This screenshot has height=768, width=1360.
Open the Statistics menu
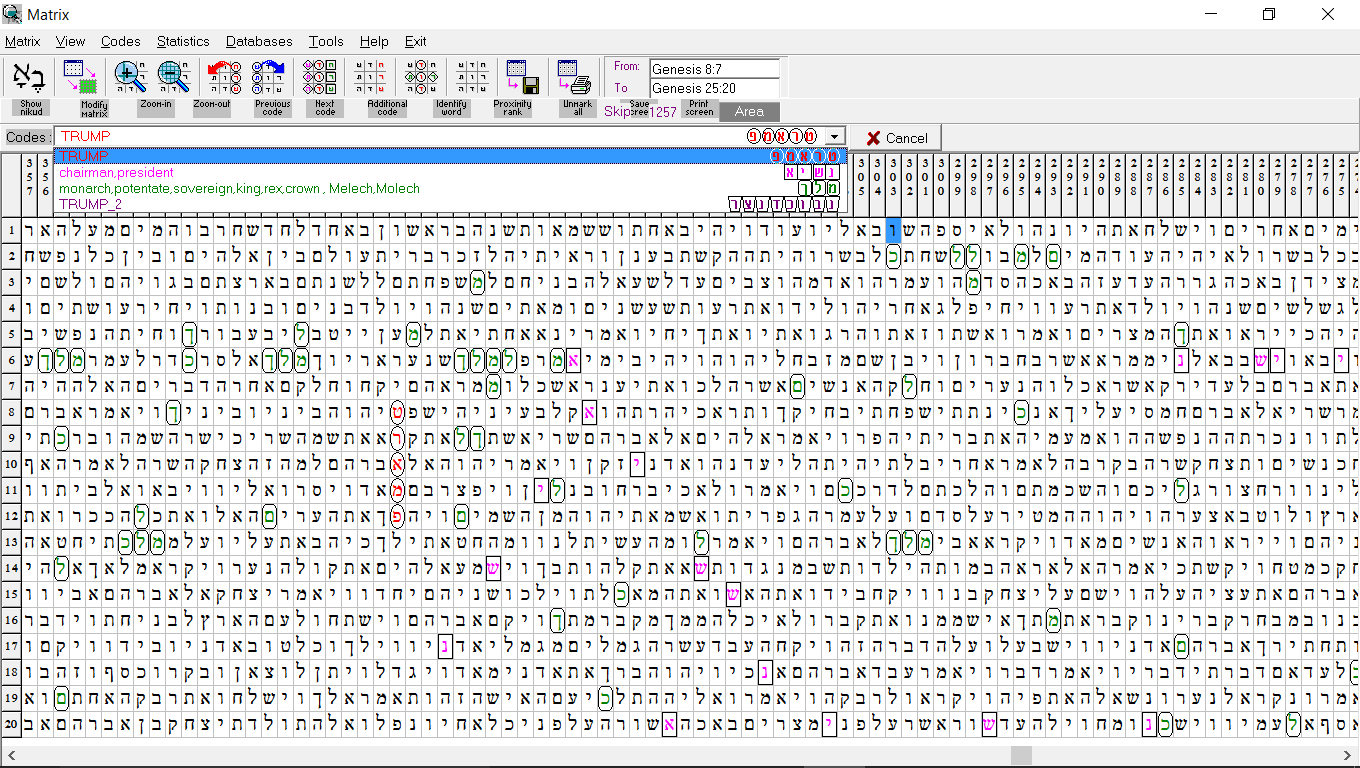pyautogui.click(x=183, y=41)
